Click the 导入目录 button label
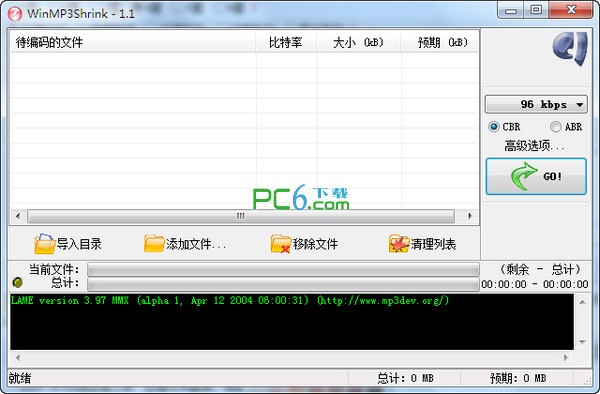Viewport: 600px width, 394px height. (79, 244)
